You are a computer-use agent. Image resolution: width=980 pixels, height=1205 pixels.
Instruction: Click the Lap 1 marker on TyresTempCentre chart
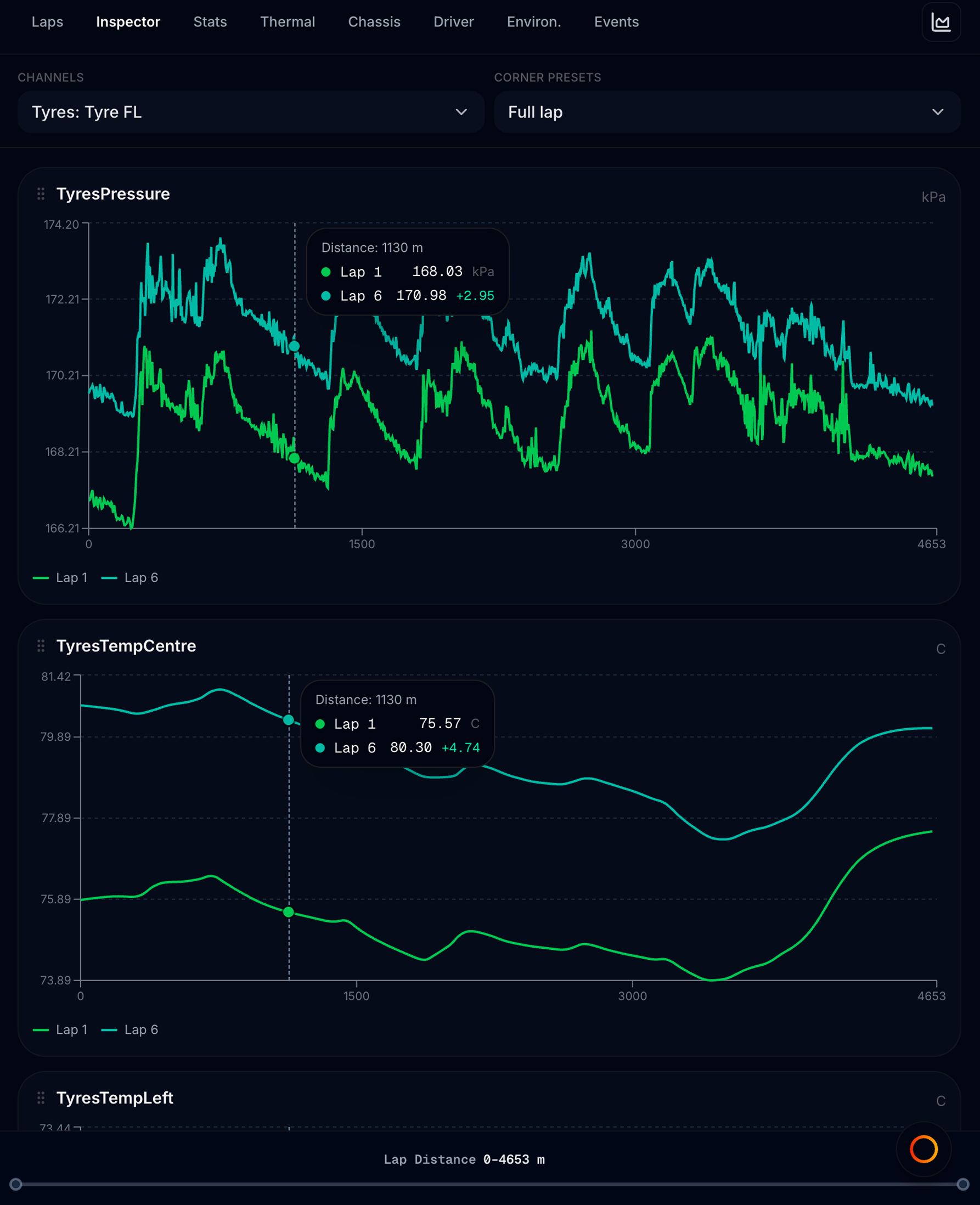pyautogui.click(x=289, y=912)
